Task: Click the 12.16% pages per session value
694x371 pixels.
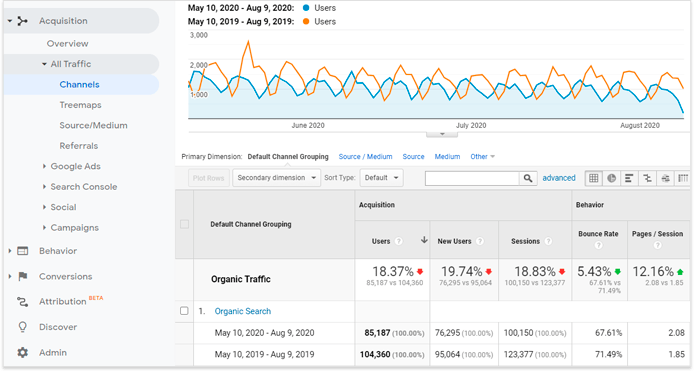Action: [x=653, y=271]
